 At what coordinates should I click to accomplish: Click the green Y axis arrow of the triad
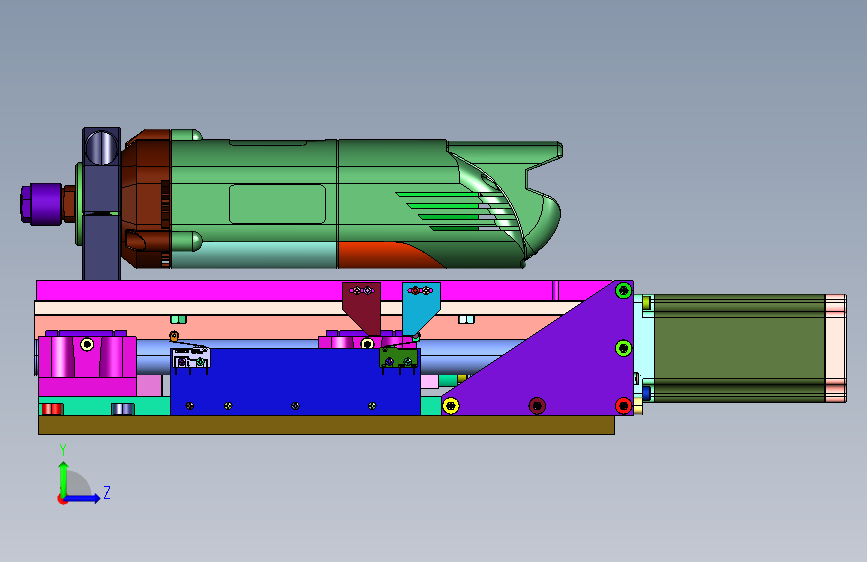coord(63,478)
